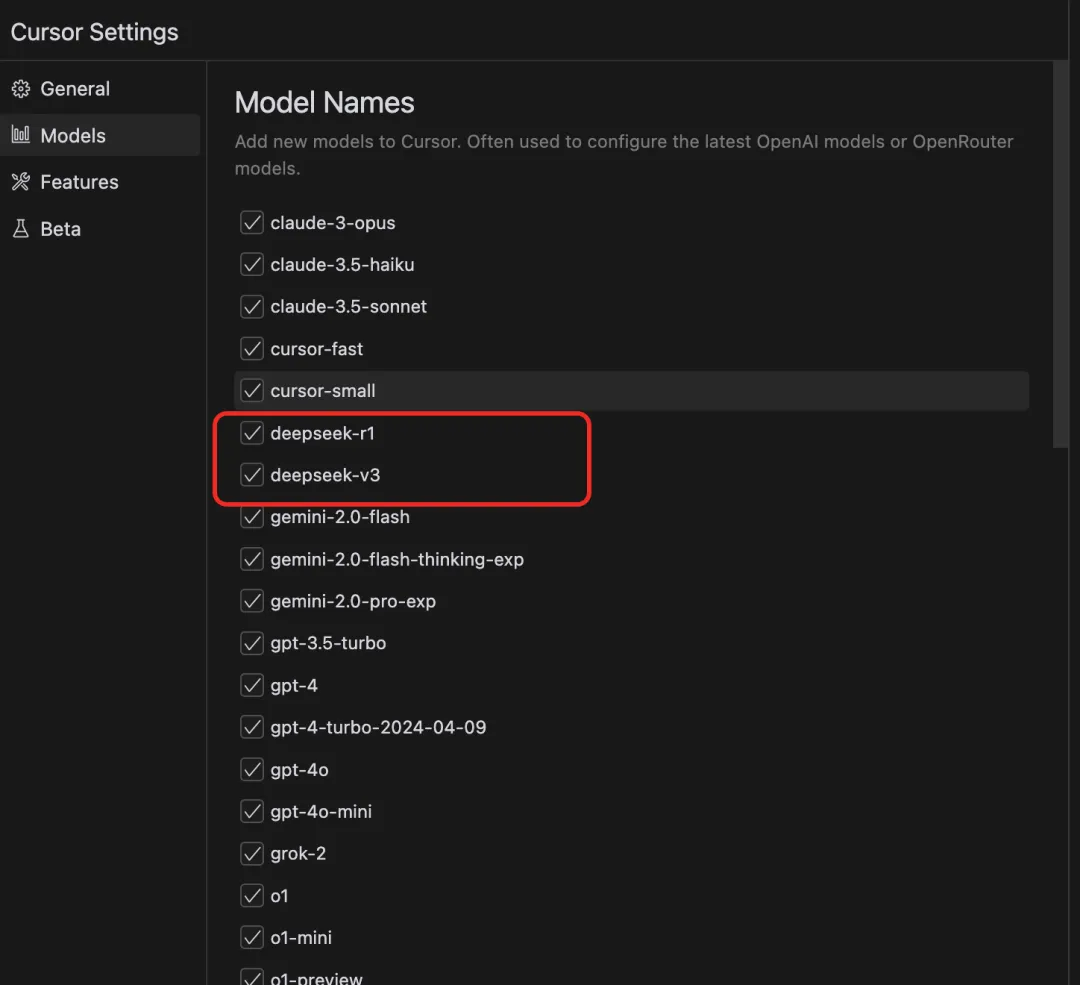Open the Features tab

point(100,182)
